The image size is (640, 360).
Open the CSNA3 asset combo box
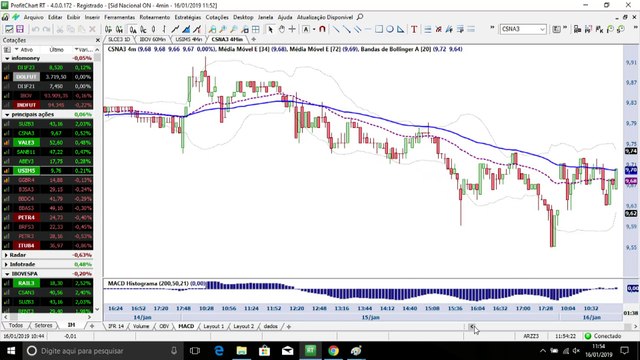[523, 29]
